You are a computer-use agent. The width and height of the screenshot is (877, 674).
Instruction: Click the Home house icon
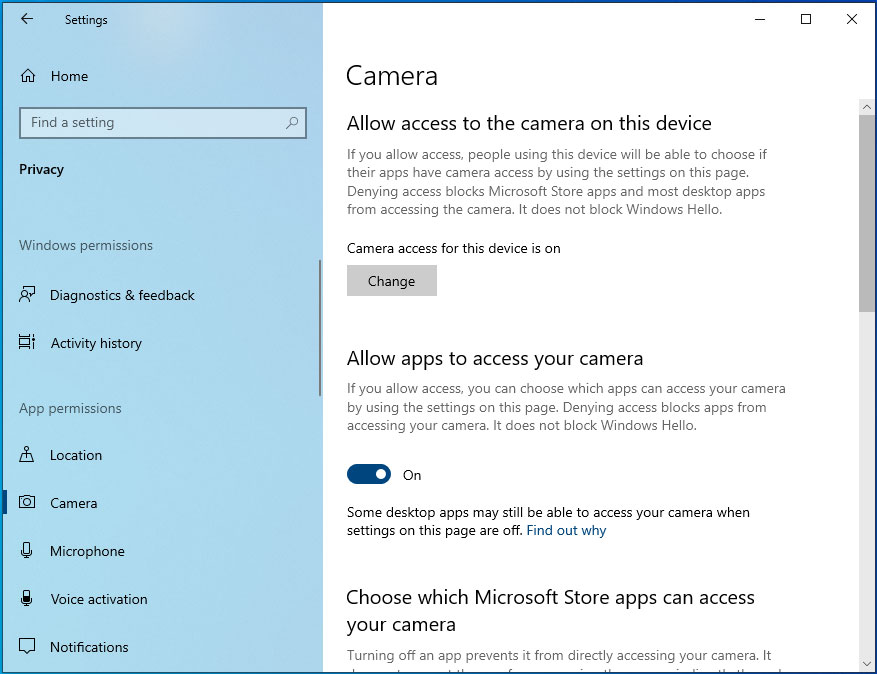pos(28,76)
